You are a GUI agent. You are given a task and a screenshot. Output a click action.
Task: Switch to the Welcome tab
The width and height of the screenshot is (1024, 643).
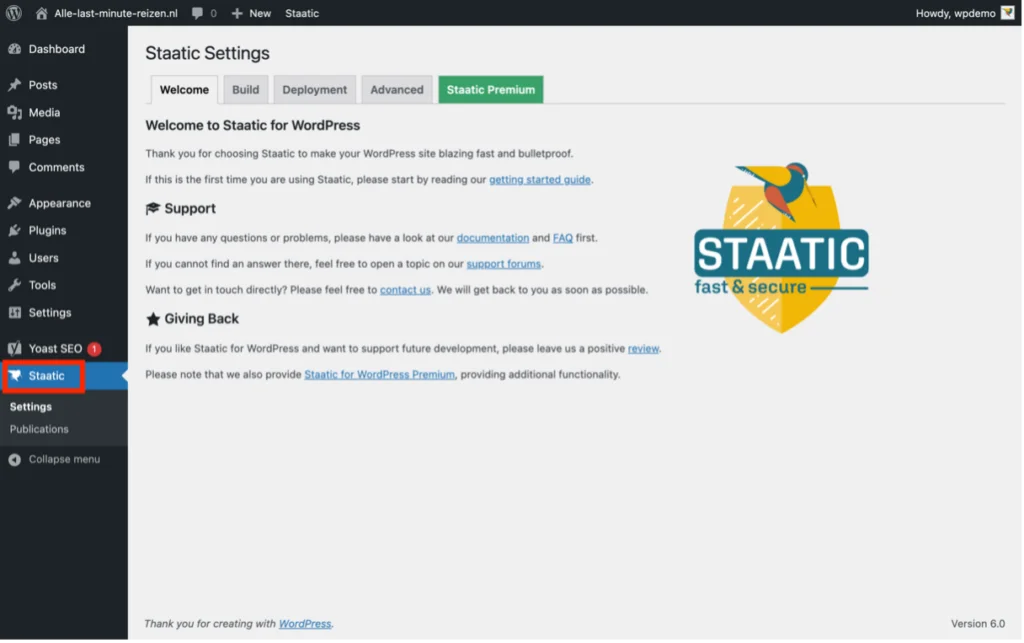[184, 89]
